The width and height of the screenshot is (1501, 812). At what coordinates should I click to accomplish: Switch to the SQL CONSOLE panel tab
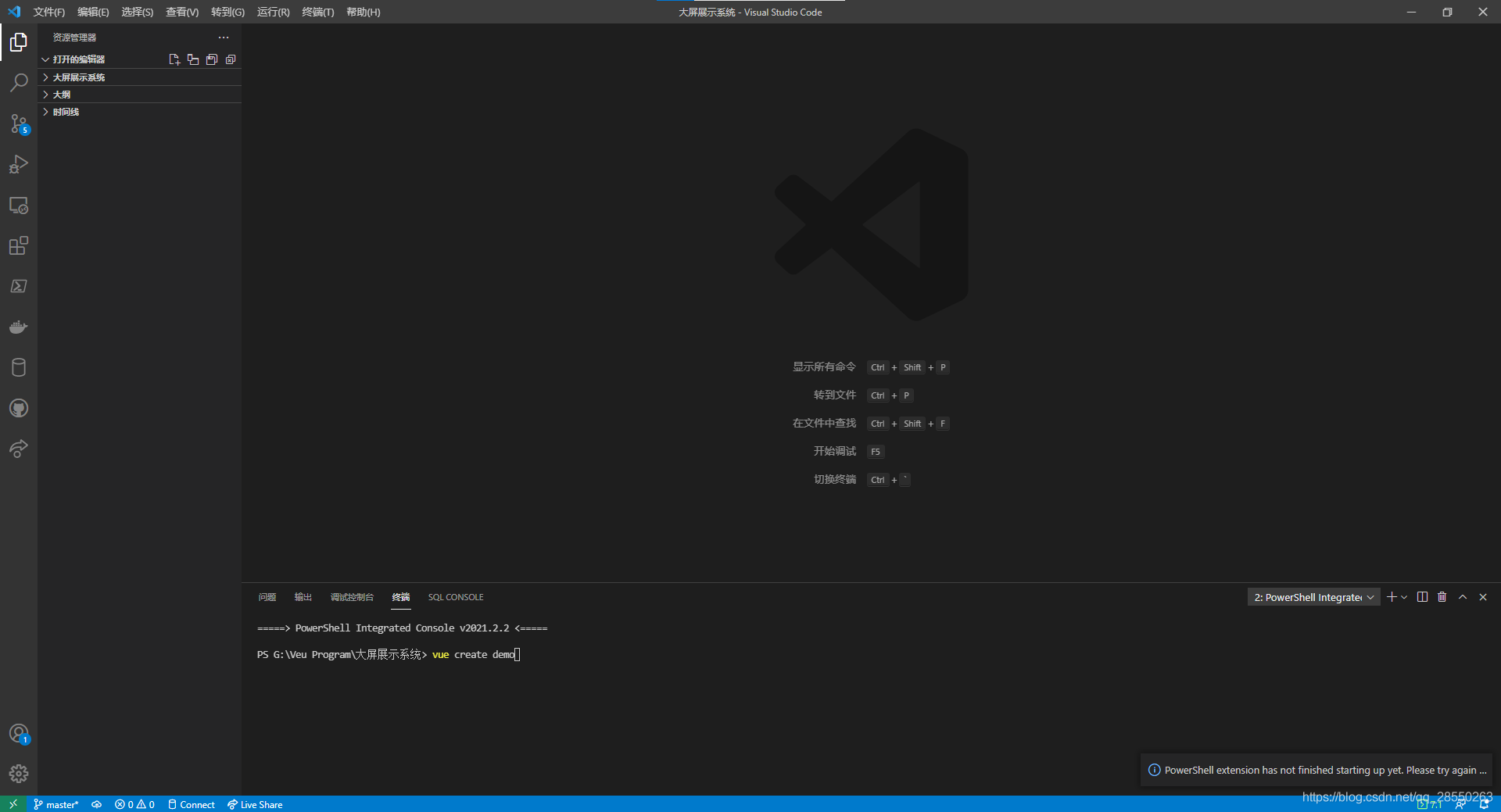point(456,597)
